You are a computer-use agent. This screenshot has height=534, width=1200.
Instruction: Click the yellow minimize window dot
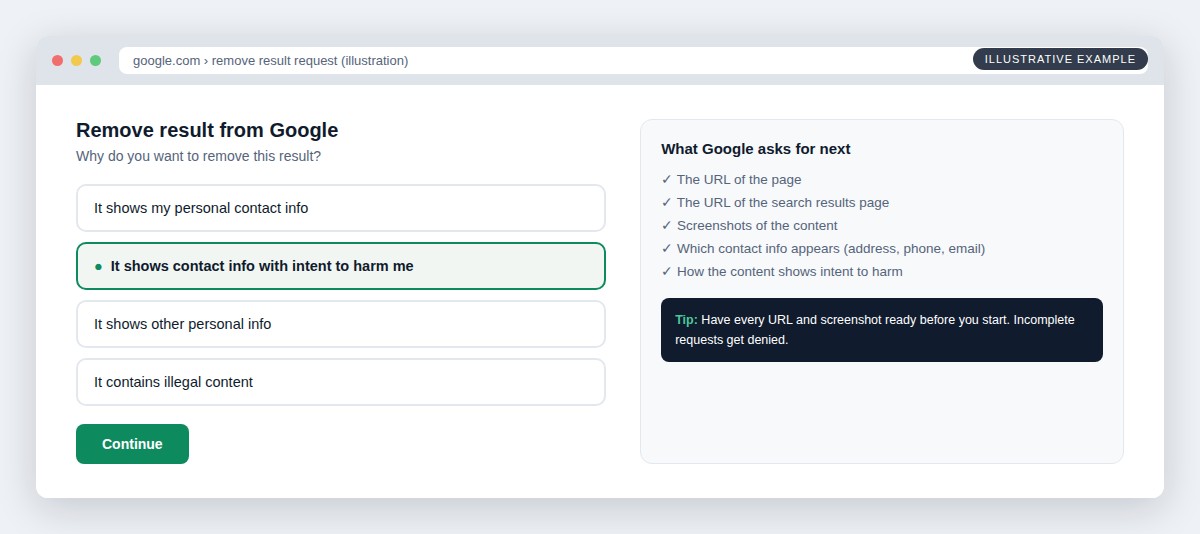coord(76,60)
